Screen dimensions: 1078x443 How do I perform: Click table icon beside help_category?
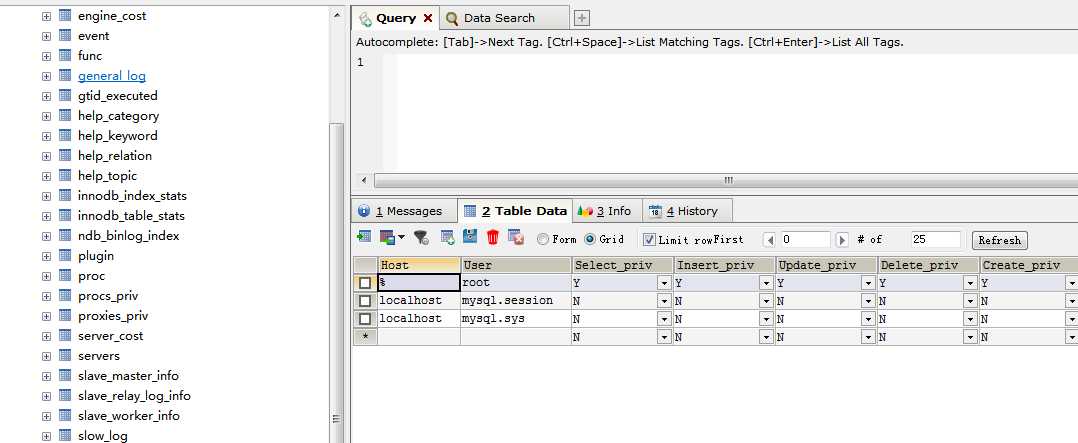pyautogui.click(x=65, y=115)
